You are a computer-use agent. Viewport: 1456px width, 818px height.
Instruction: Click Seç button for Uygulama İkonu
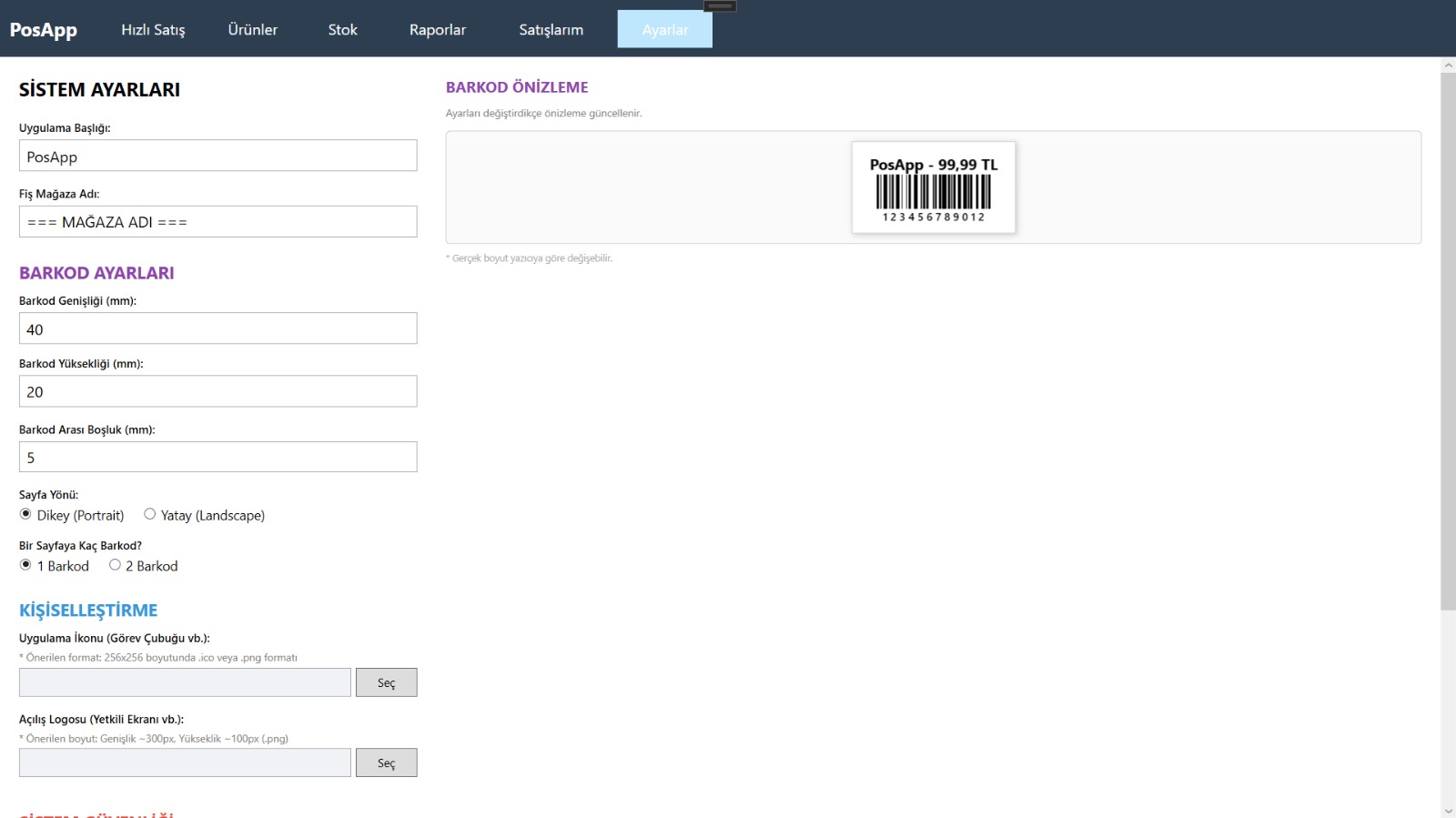(x=386, y=682)
